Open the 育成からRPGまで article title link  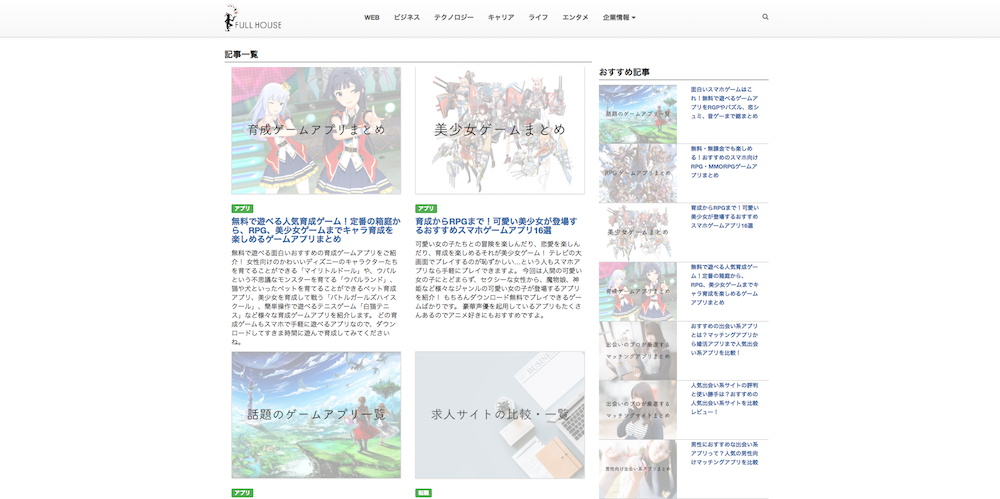click(497, 226)
